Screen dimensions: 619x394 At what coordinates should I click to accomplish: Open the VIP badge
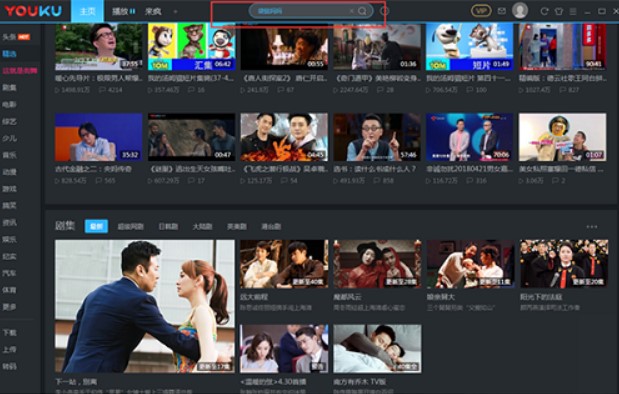tap(481, 11)
